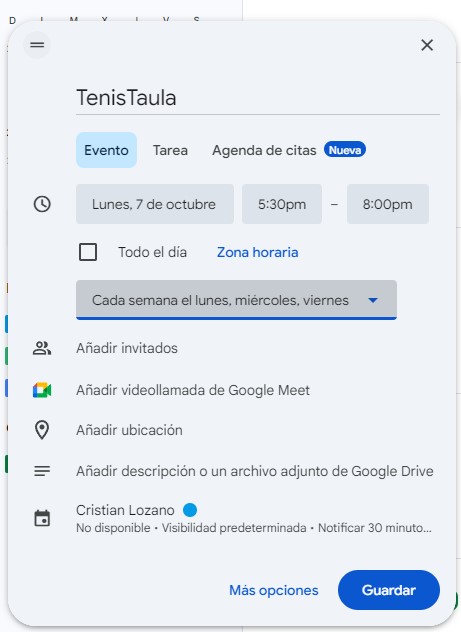The image size is (461, 632).
Task: Open the 5:30pm start time picker
Action: coord(282,204)
